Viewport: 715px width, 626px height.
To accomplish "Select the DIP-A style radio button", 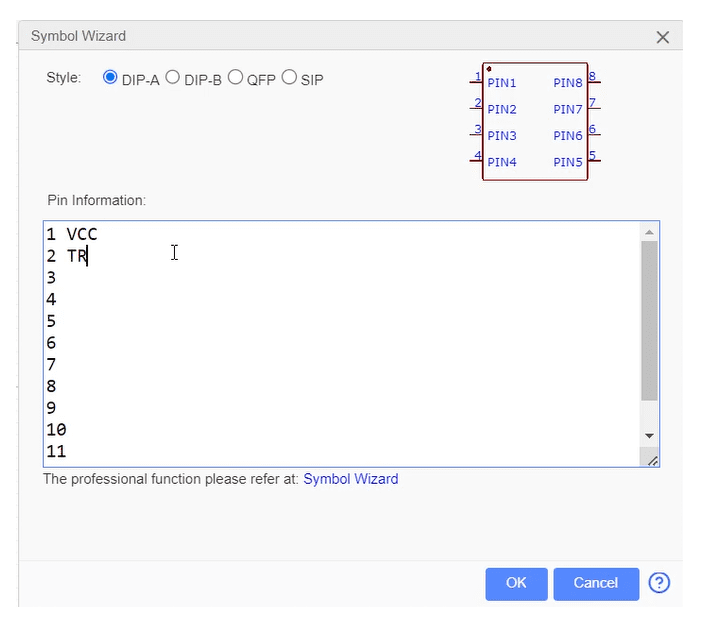I will [x=110, y=78].
